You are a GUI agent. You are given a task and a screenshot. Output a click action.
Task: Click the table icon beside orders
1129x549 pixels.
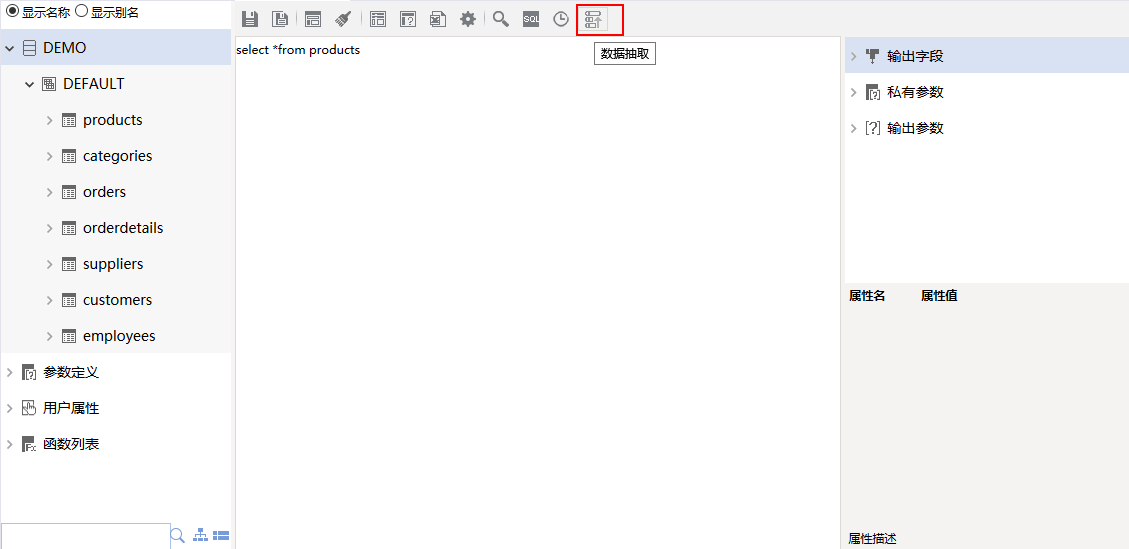click(69, 192)
